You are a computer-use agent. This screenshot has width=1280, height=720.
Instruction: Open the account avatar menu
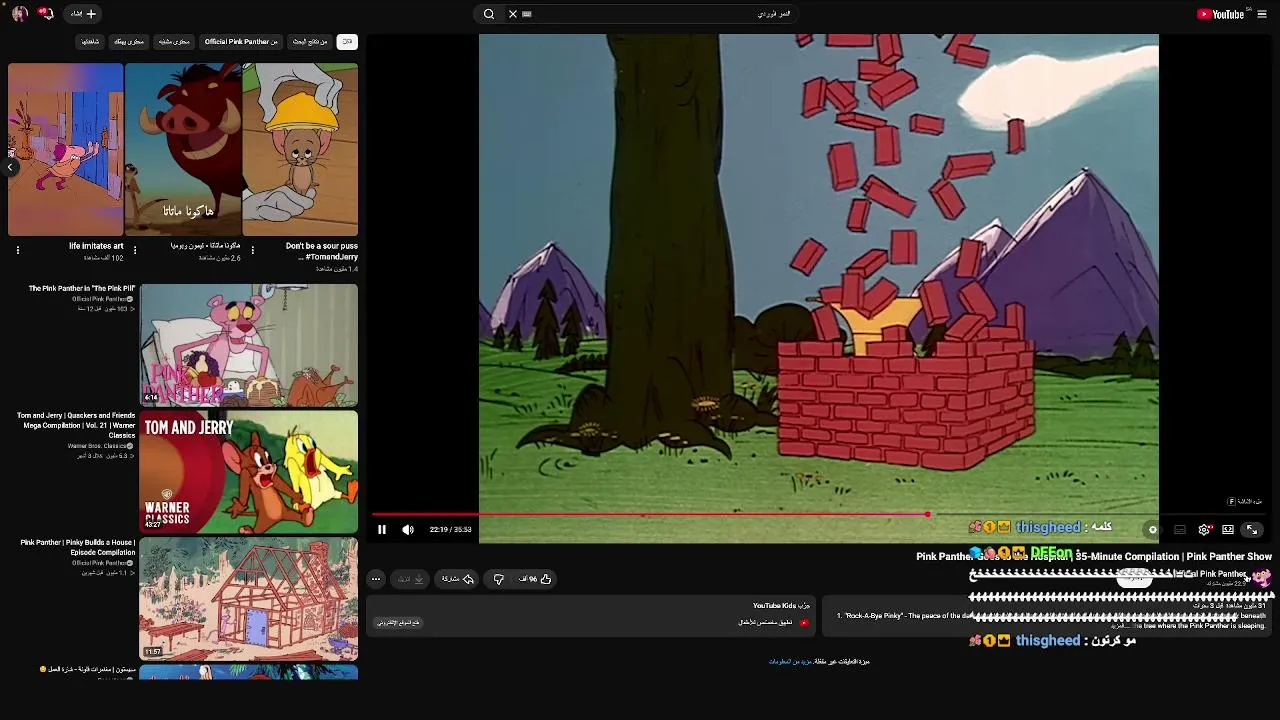pyautogui.click(x=19, y=14)
